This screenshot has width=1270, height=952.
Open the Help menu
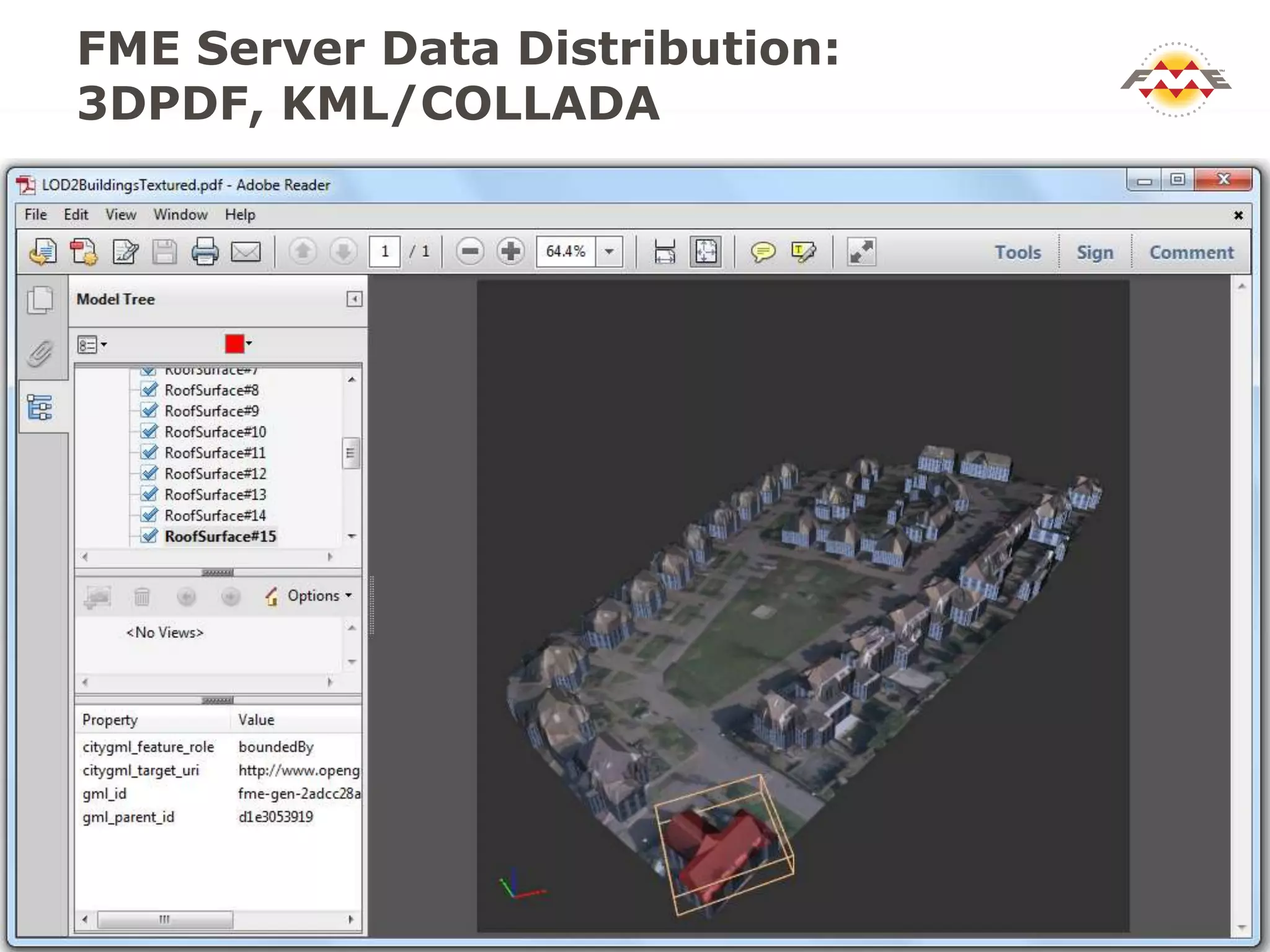click(x=240, y=214)
